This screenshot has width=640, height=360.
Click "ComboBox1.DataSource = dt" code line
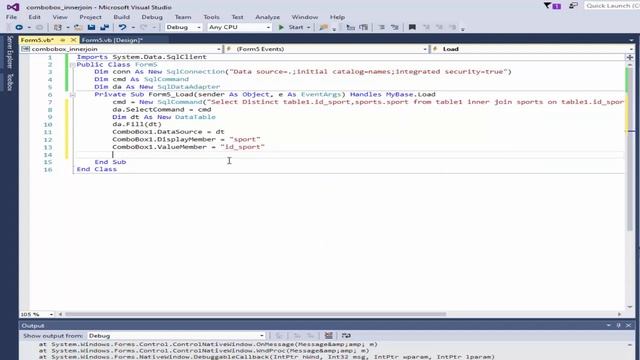coord(169,132)
